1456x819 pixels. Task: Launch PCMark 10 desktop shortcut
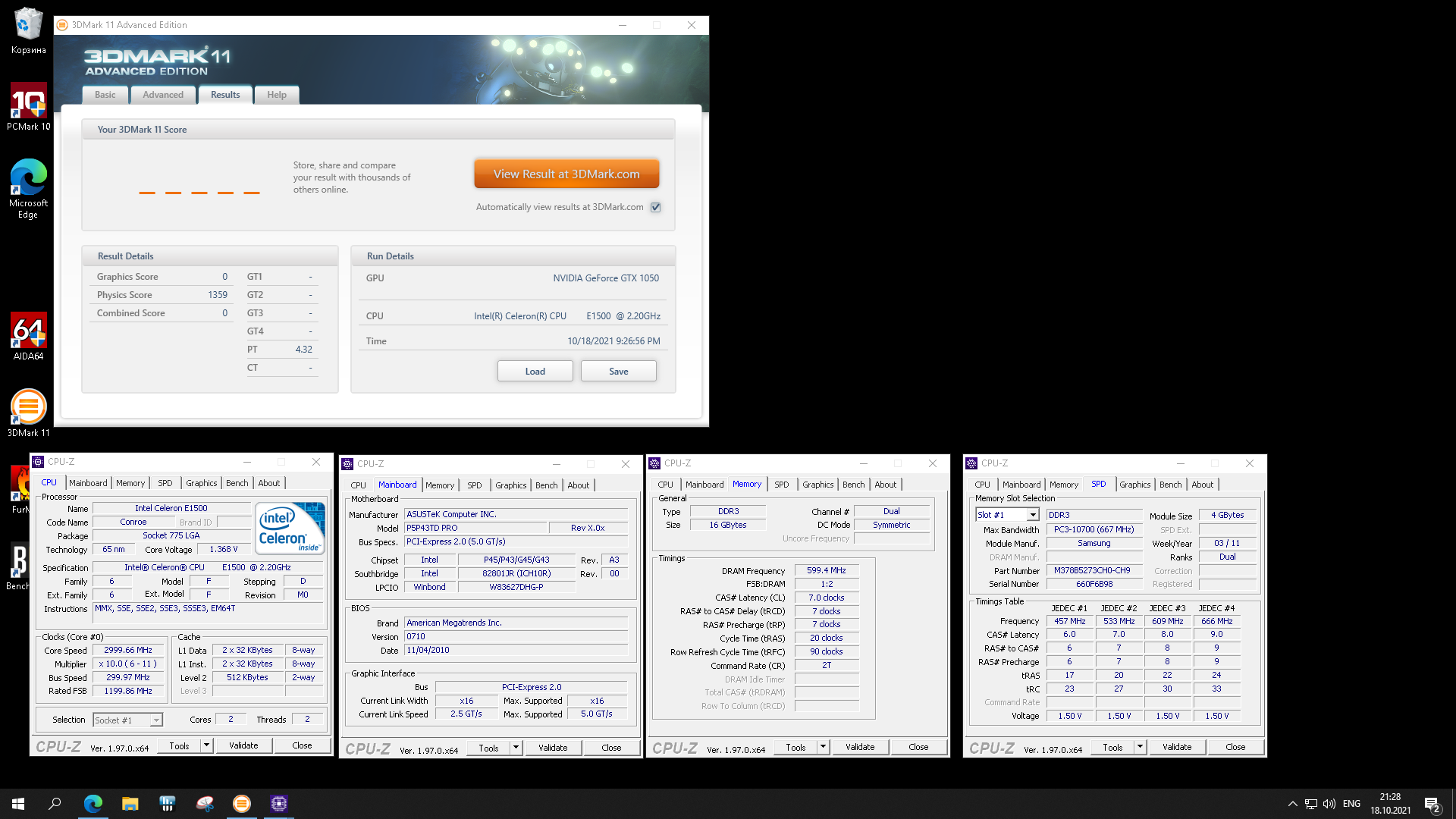29,106
